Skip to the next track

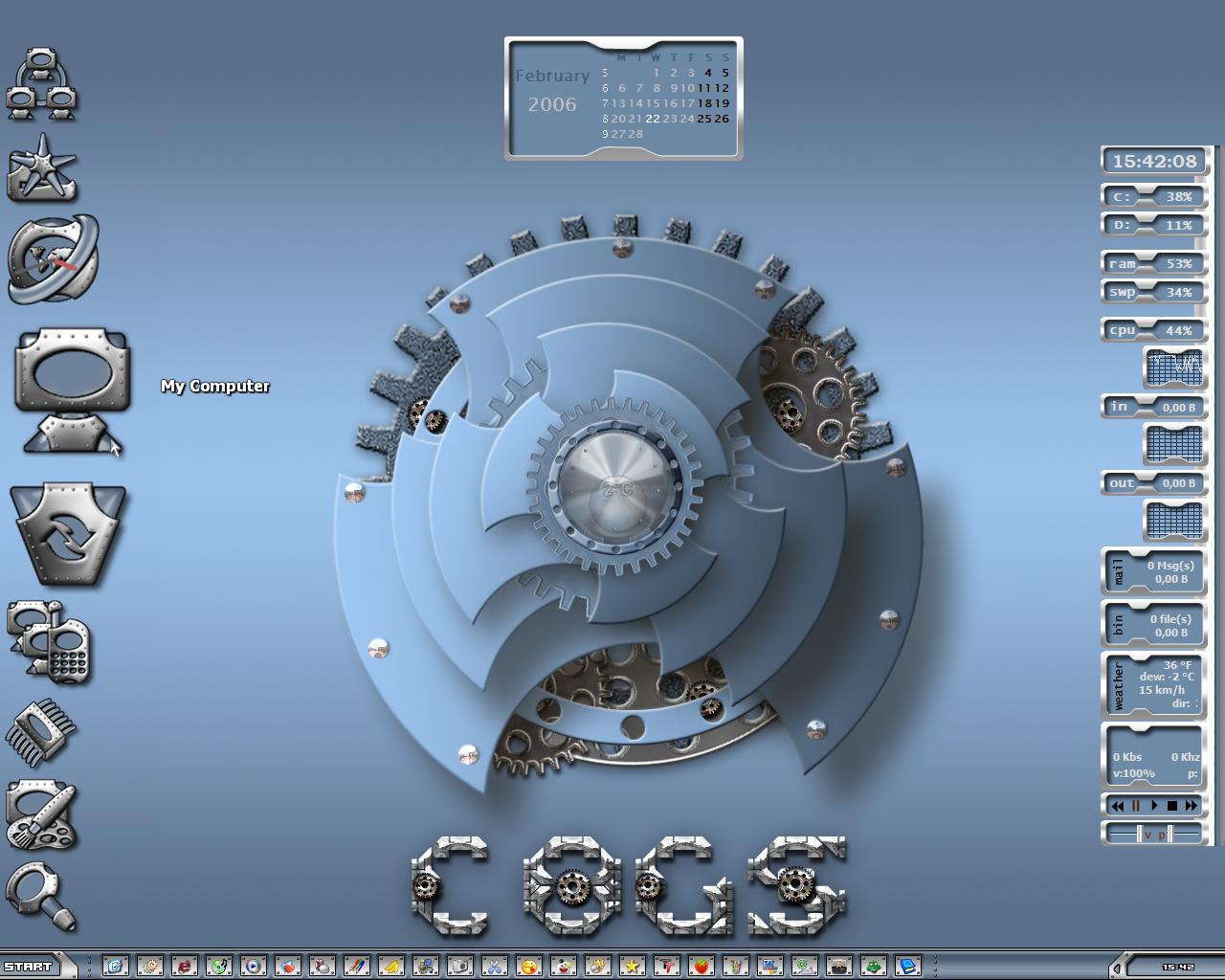(x=1192, y=806)
